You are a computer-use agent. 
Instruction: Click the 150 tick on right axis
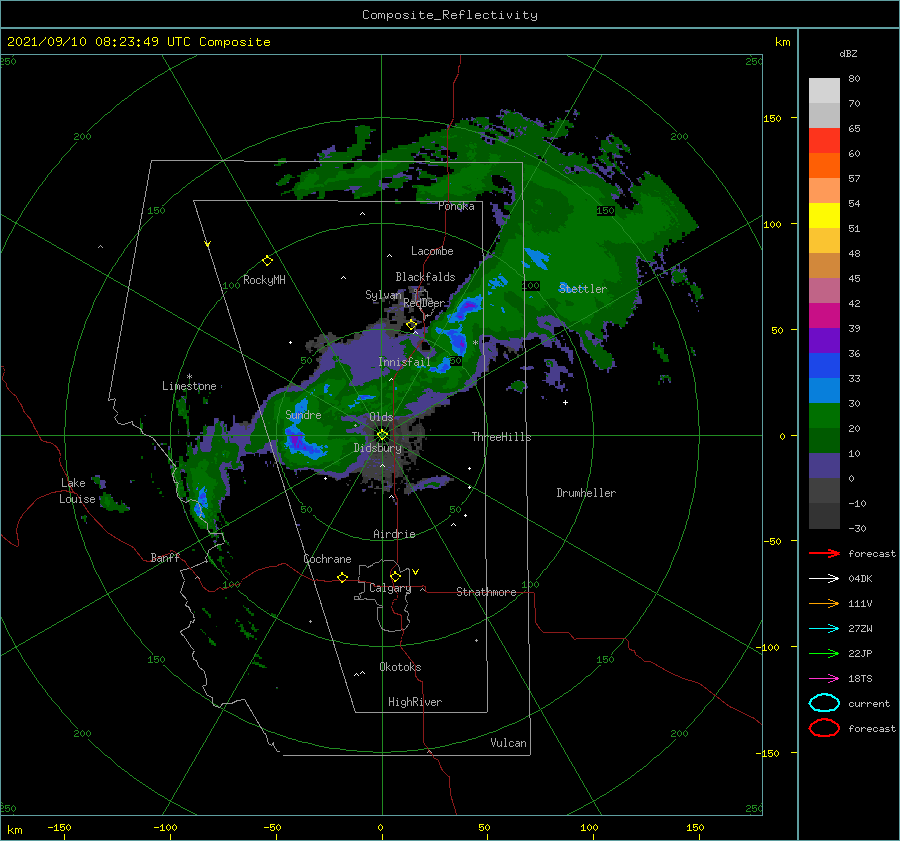click(x=772, y=118)
